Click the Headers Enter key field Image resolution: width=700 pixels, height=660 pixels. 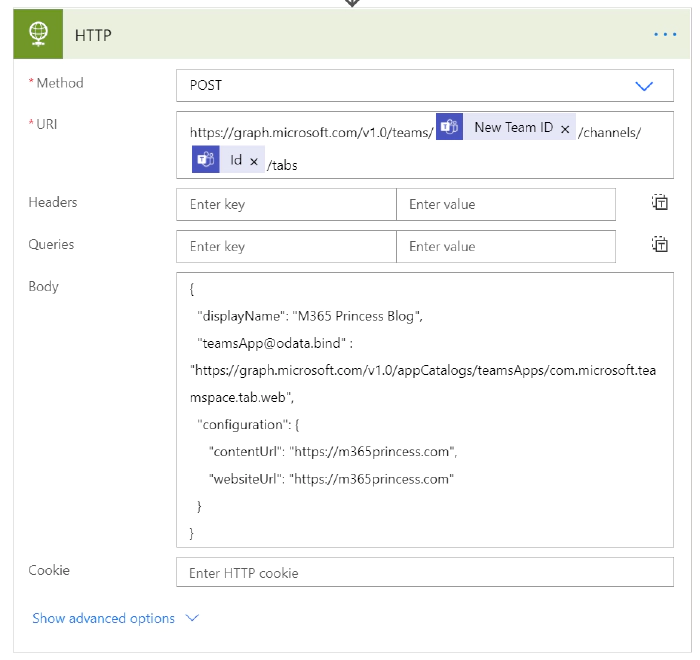(286, 204)
